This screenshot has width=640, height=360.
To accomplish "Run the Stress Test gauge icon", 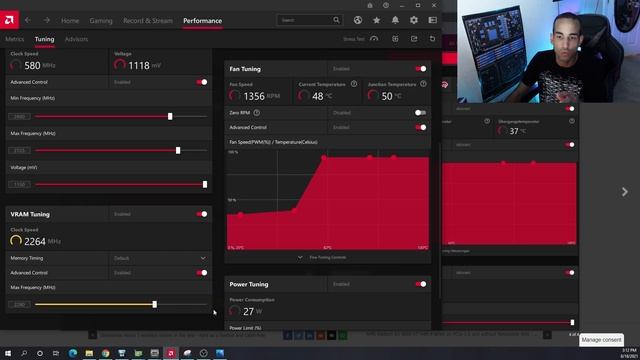I will (374, 39).
